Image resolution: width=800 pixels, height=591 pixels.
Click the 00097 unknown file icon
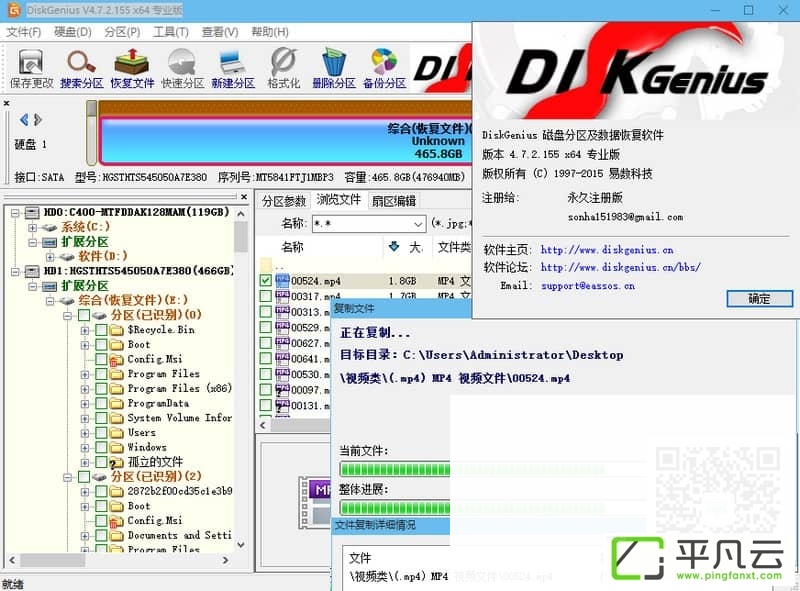[x=282, y=390]
